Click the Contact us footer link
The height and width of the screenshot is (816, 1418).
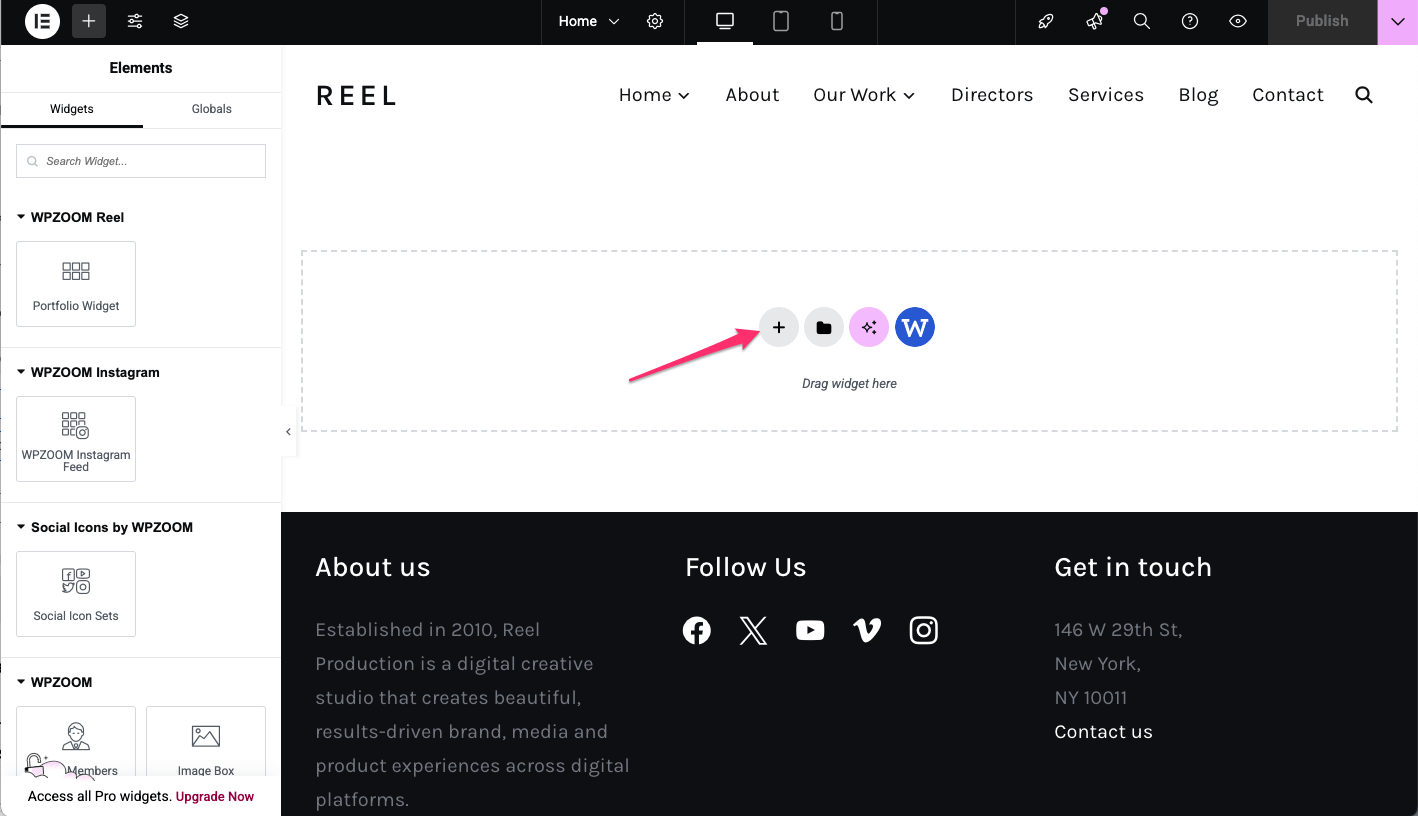click(x=1103, y=732)
